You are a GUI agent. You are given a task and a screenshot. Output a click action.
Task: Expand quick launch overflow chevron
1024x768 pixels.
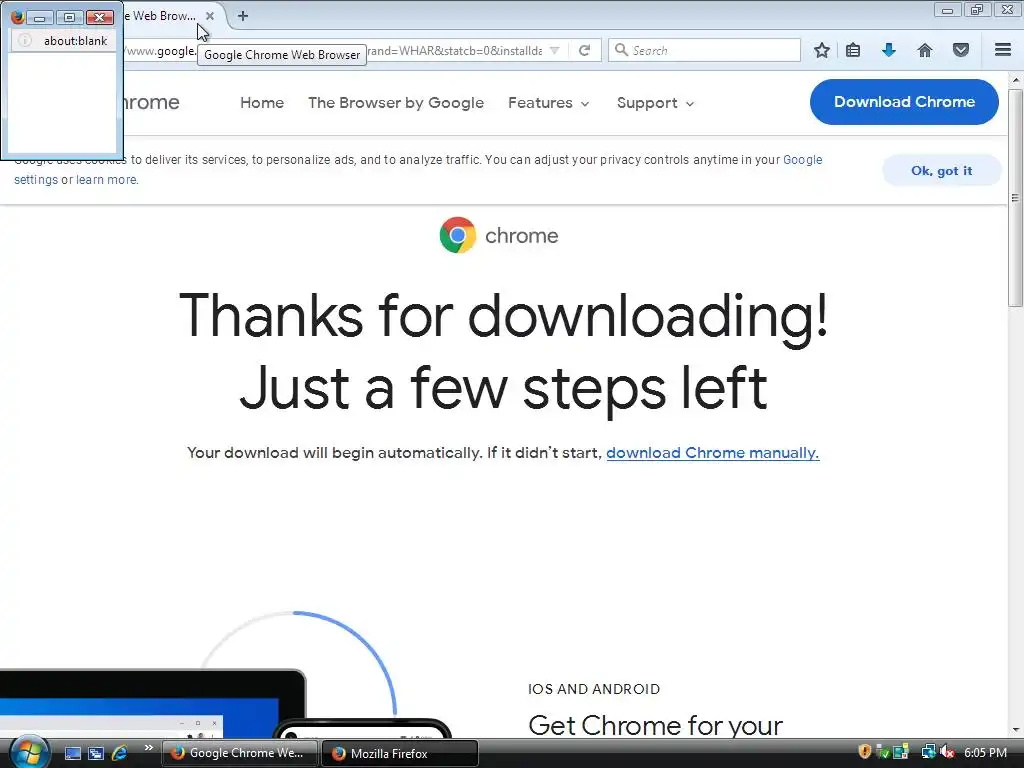pyautogui.click(x=148, y=748)
